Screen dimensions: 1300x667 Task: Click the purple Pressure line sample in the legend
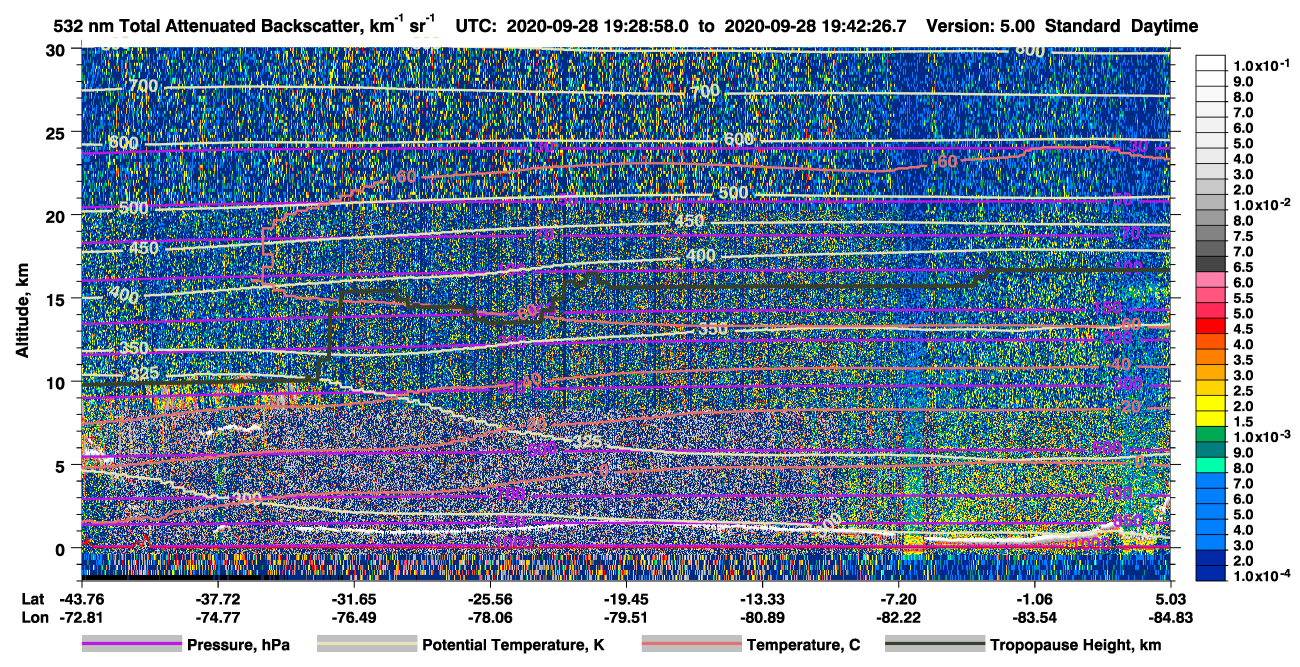click(131, 645)
